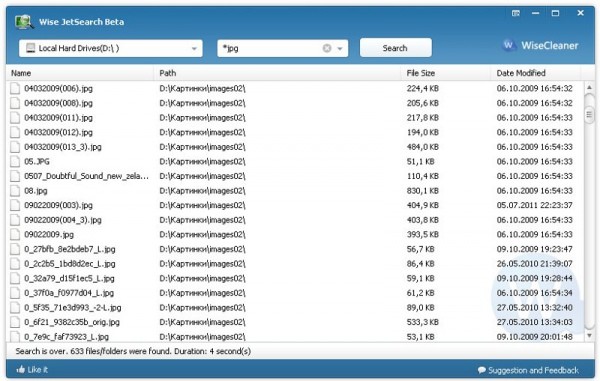Select file name 0507_Doubtful_Sound_new_zela...
600x381 pixels.
pyautogui.click(x=86, y=176)
